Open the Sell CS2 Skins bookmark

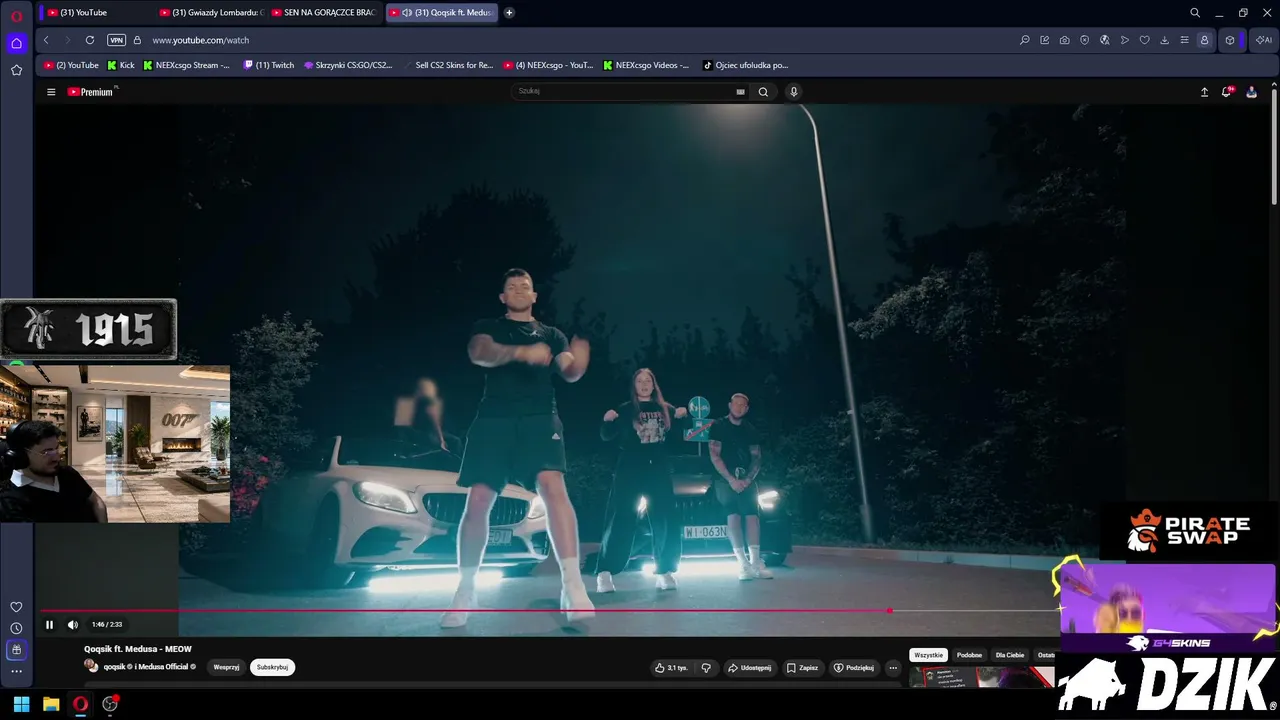(448, 65)
